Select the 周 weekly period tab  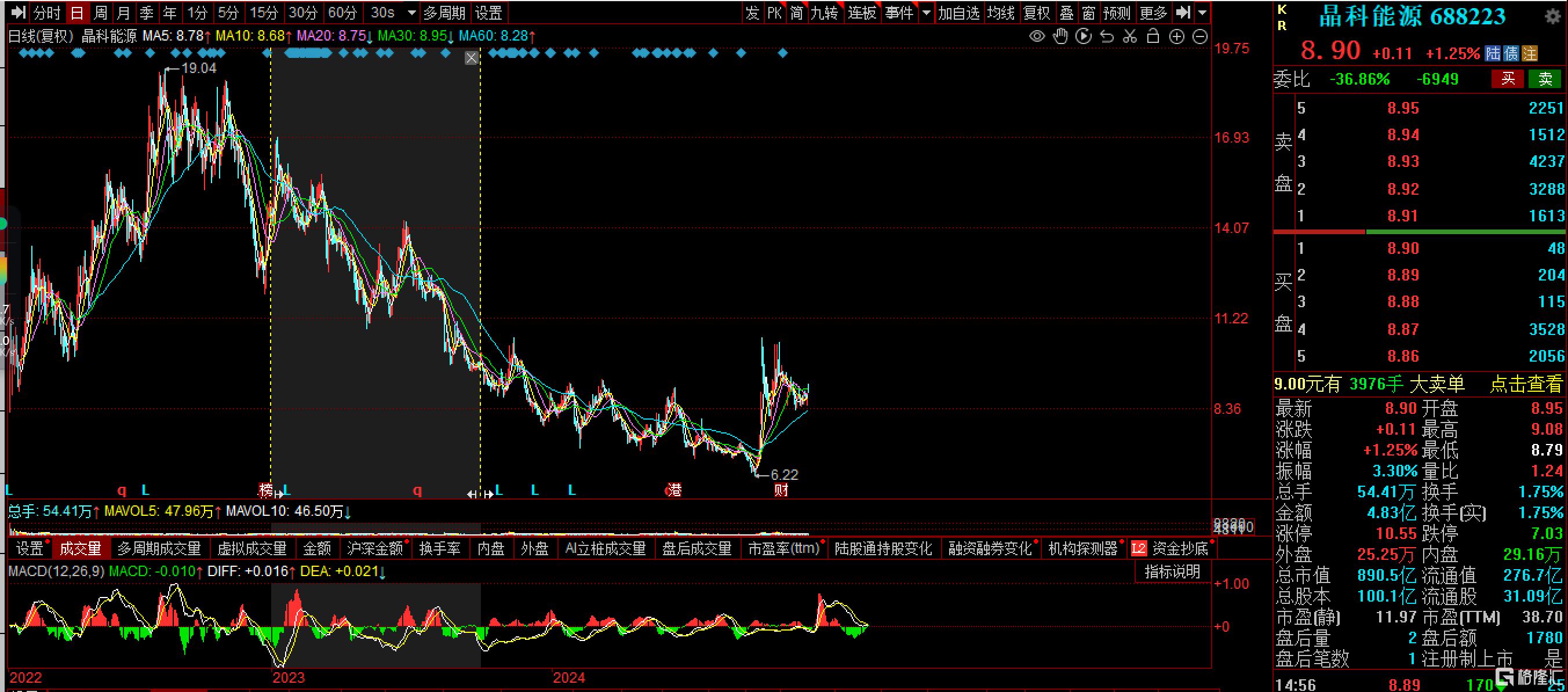pyautogui.click(x=100, y=12)
